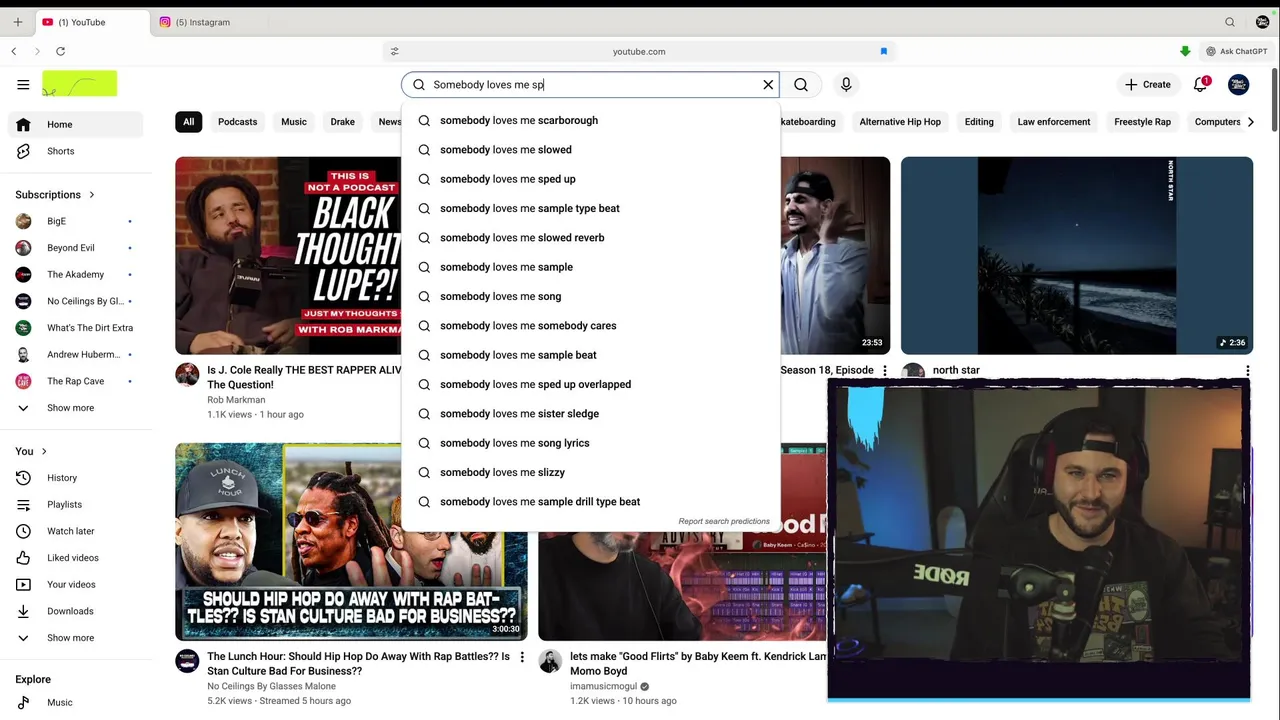Open options menu for The Lunch Hour video
The height and width of the screenshot is (720, 1280).
pos(521,658)
